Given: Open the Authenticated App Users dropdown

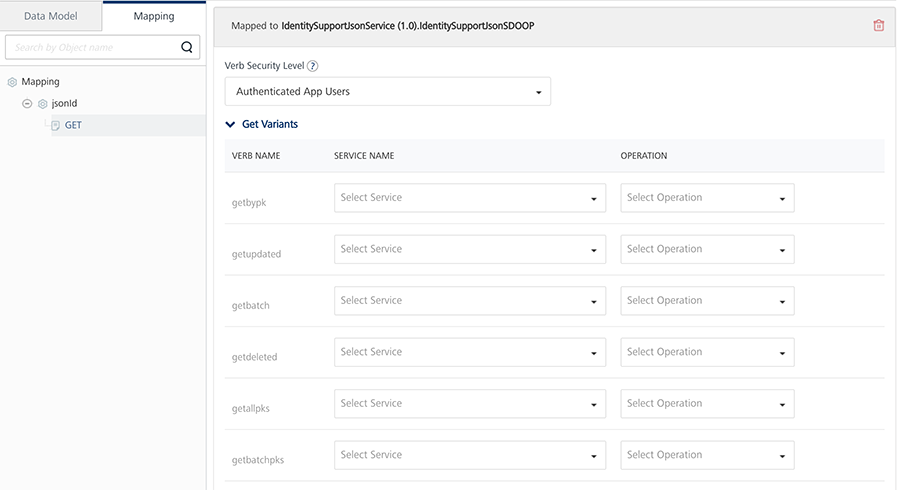Looking at the screenshot, I should tap(387, 92).
